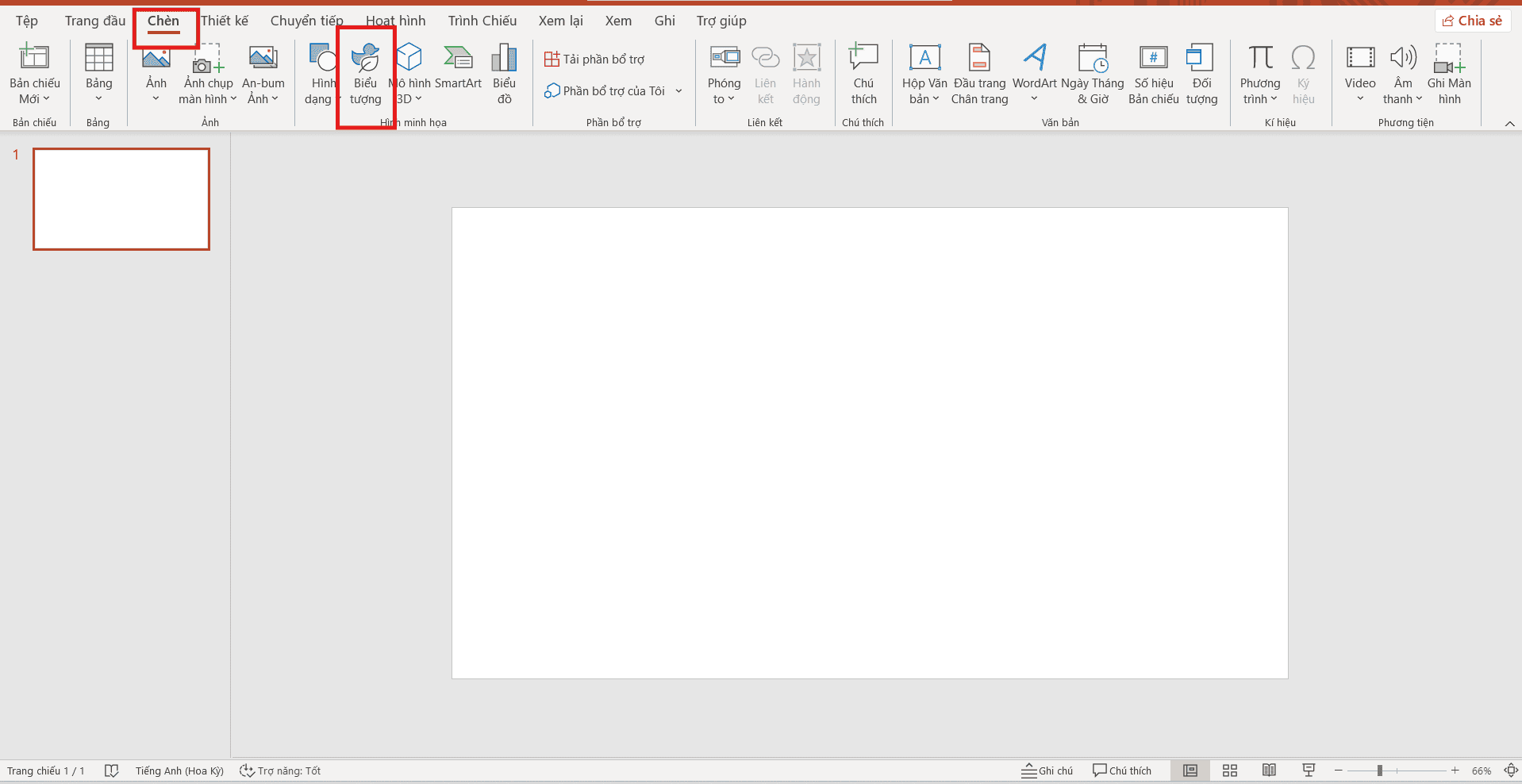Expand the Video dropdown menu

point(1360,98)
